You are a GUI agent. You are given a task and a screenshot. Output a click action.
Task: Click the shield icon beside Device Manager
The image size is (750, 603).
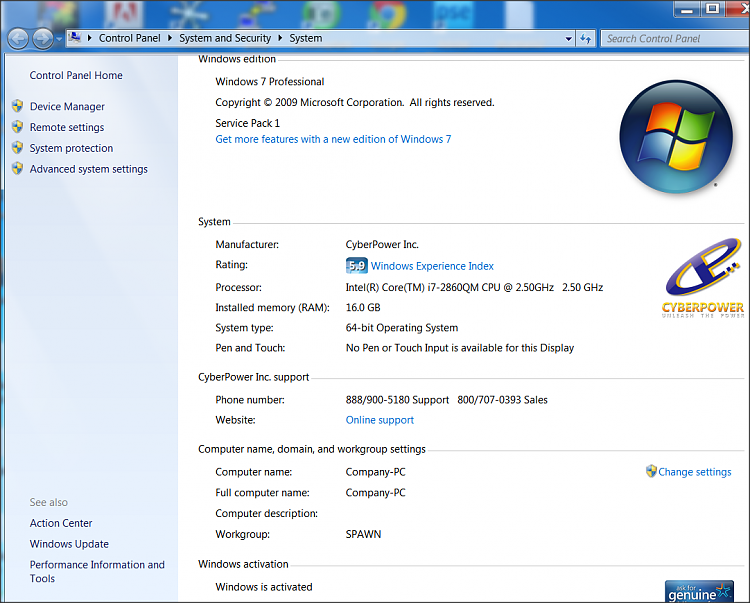[18, 106]
